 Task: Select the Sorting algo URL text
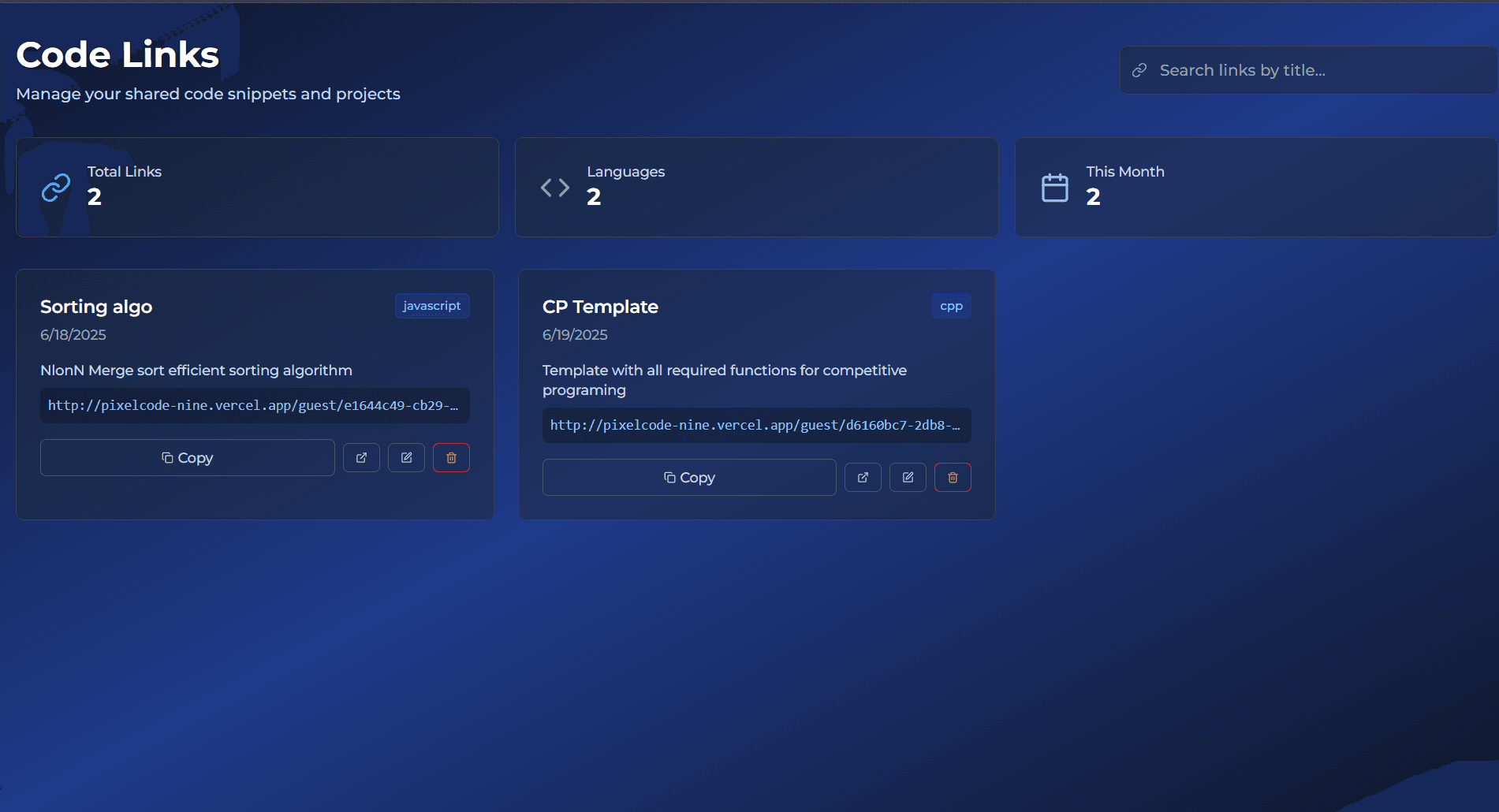tap(253, 405)
